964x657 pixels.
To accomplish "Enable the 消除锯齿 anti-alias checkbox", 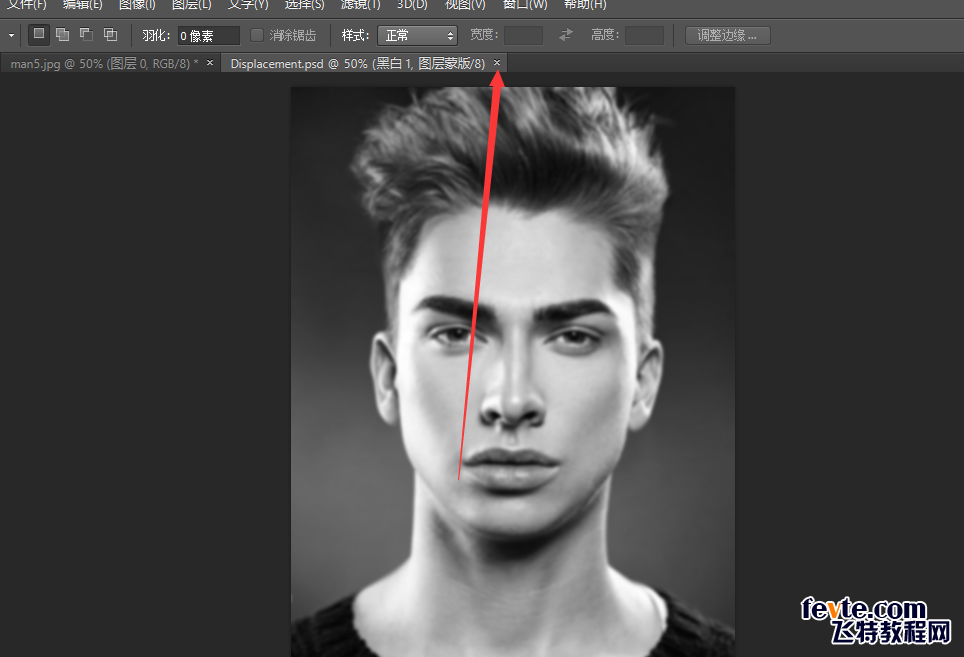I will coord(257,35).
